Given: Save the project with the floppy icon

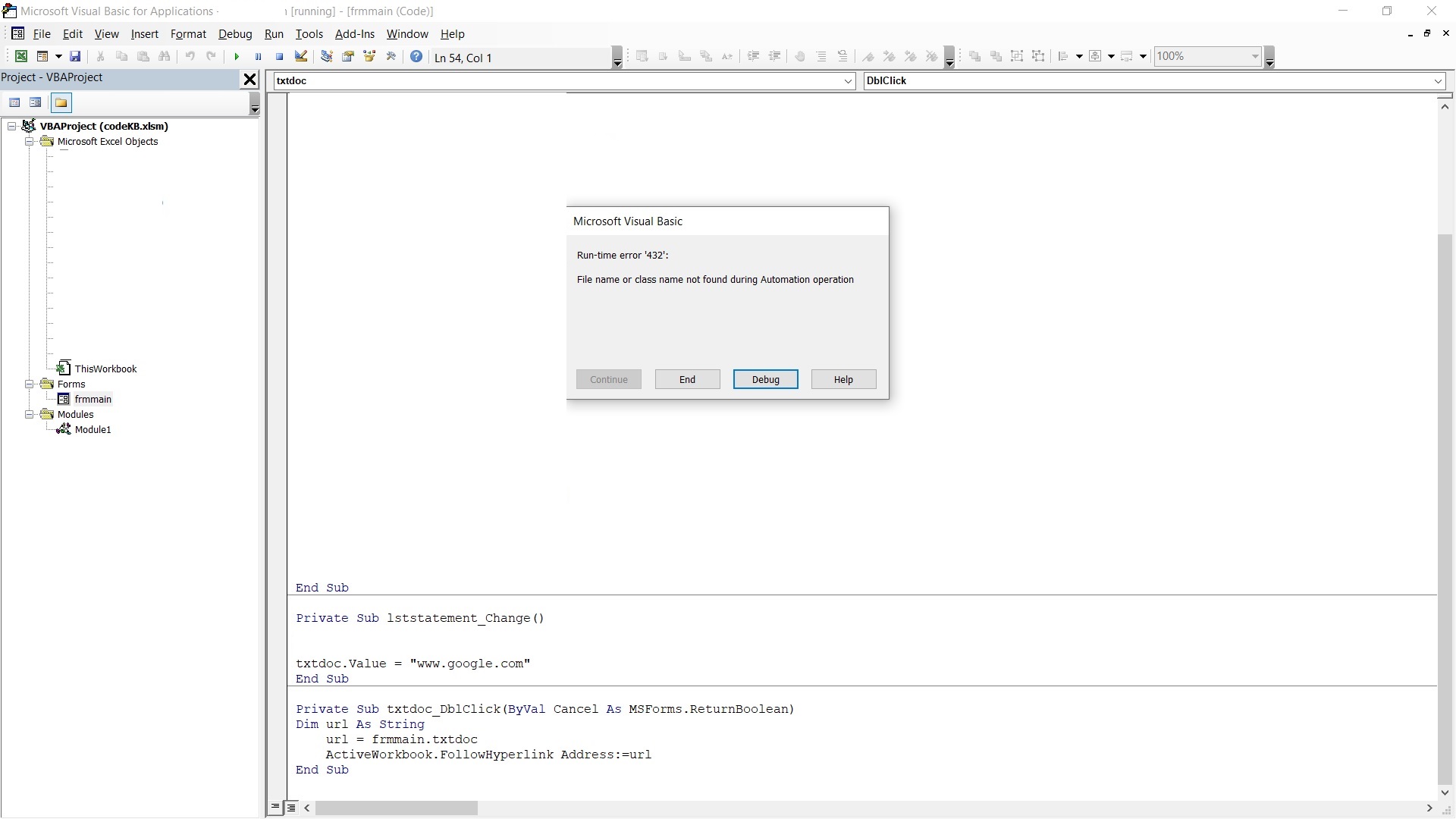Looking at the screenshot, I should (x=75, y=56).
